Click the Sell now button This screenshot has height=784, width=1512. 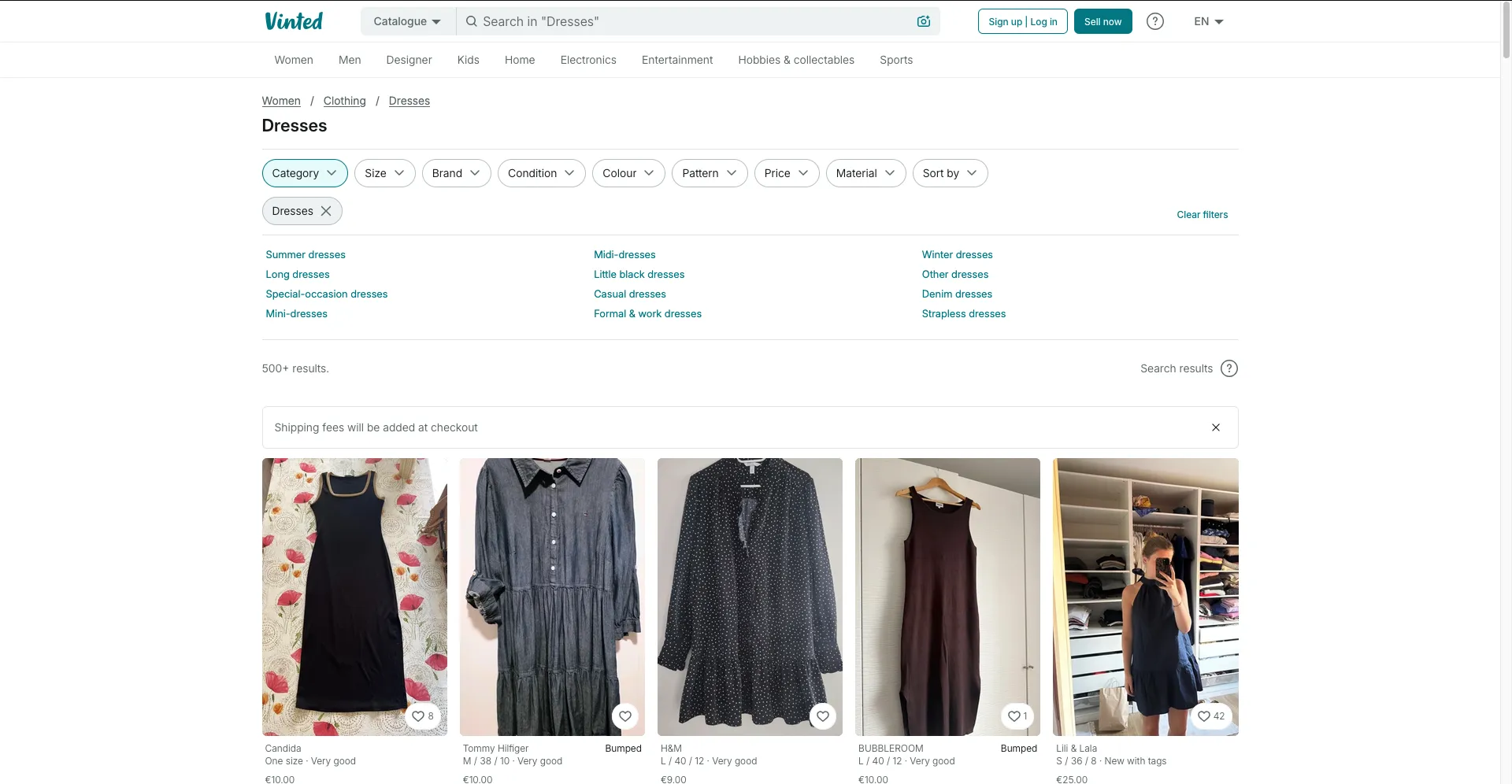[1102, 21]
